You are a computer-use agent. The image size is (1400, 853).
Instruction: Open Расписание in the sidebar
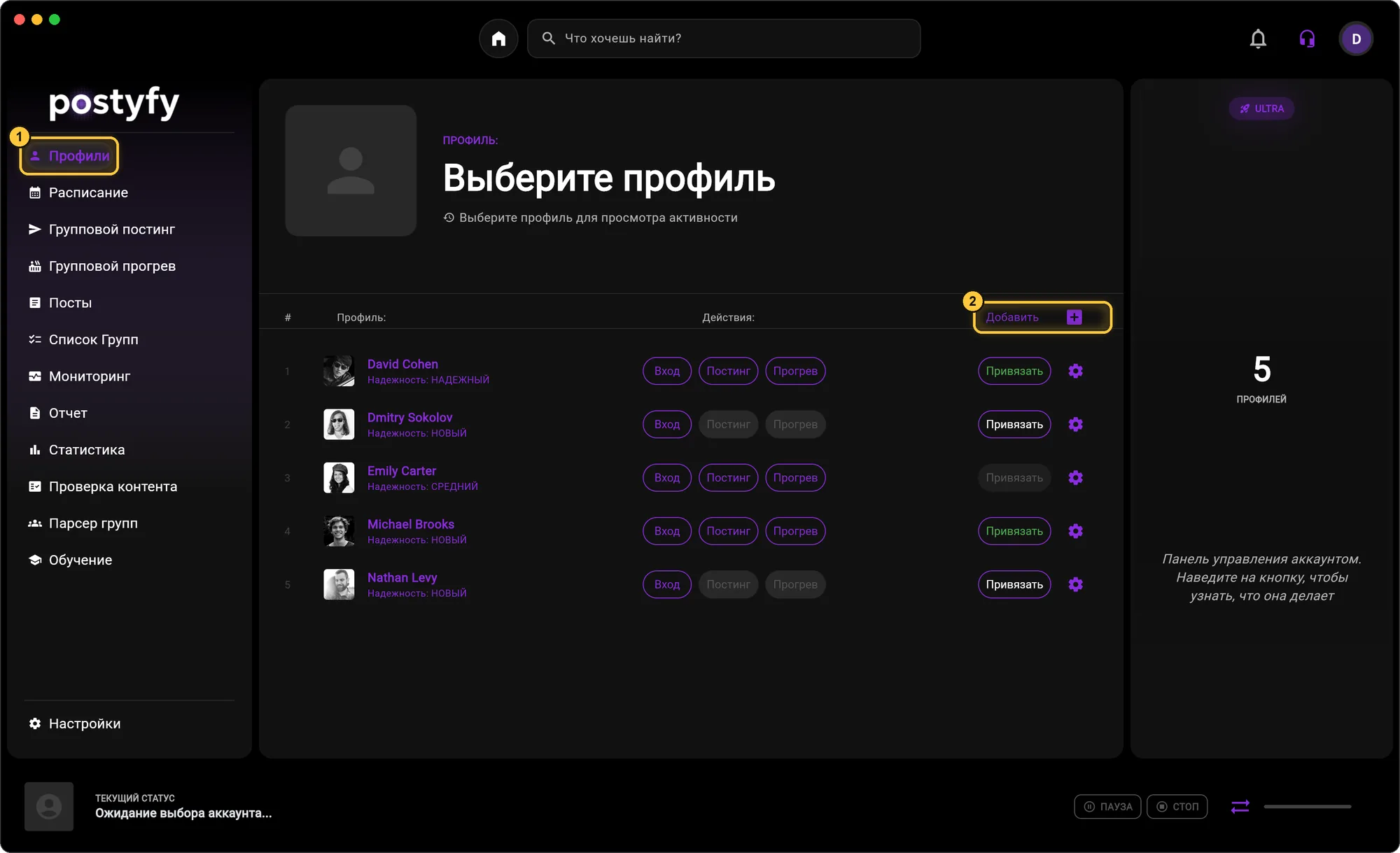point(78,192)
